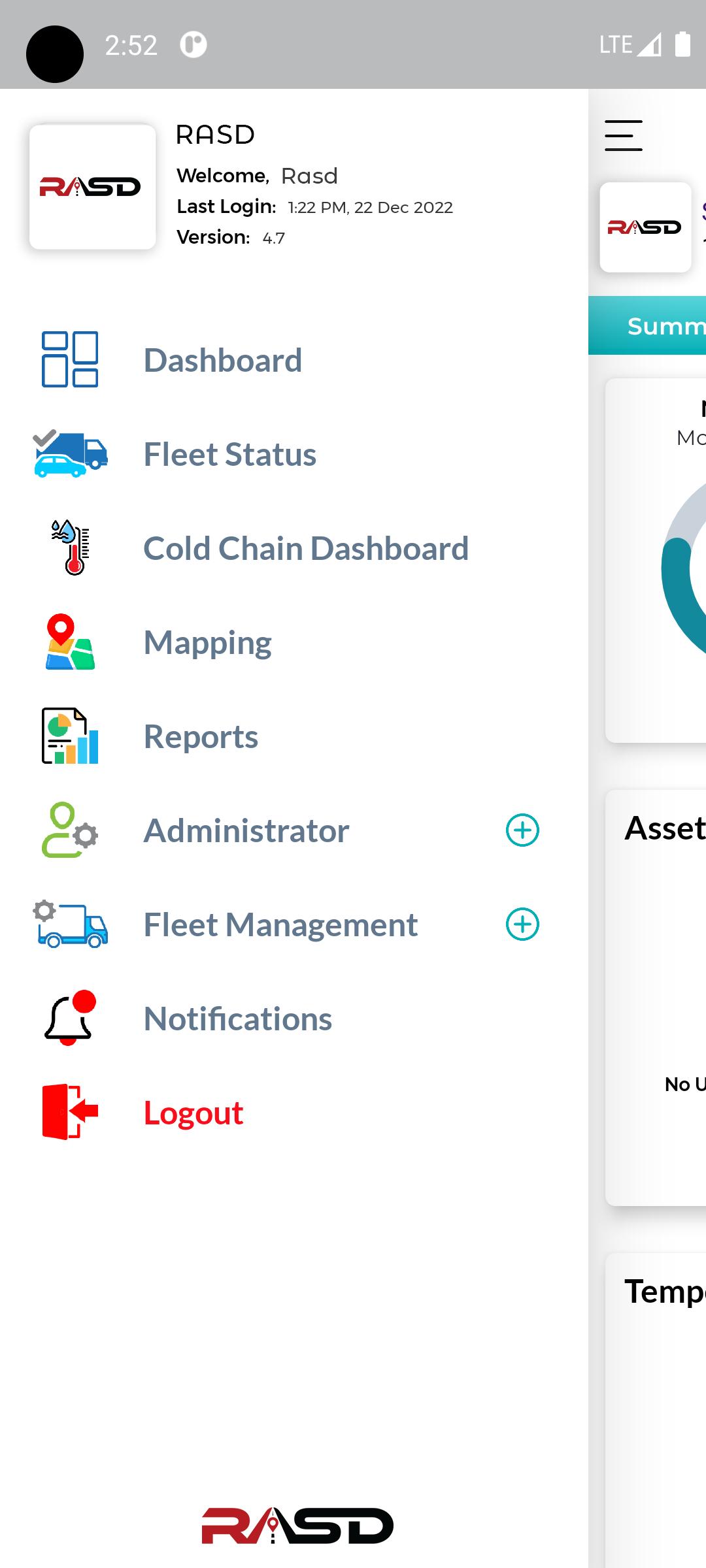Tap the red Logout door icon

pos(70,1112)
